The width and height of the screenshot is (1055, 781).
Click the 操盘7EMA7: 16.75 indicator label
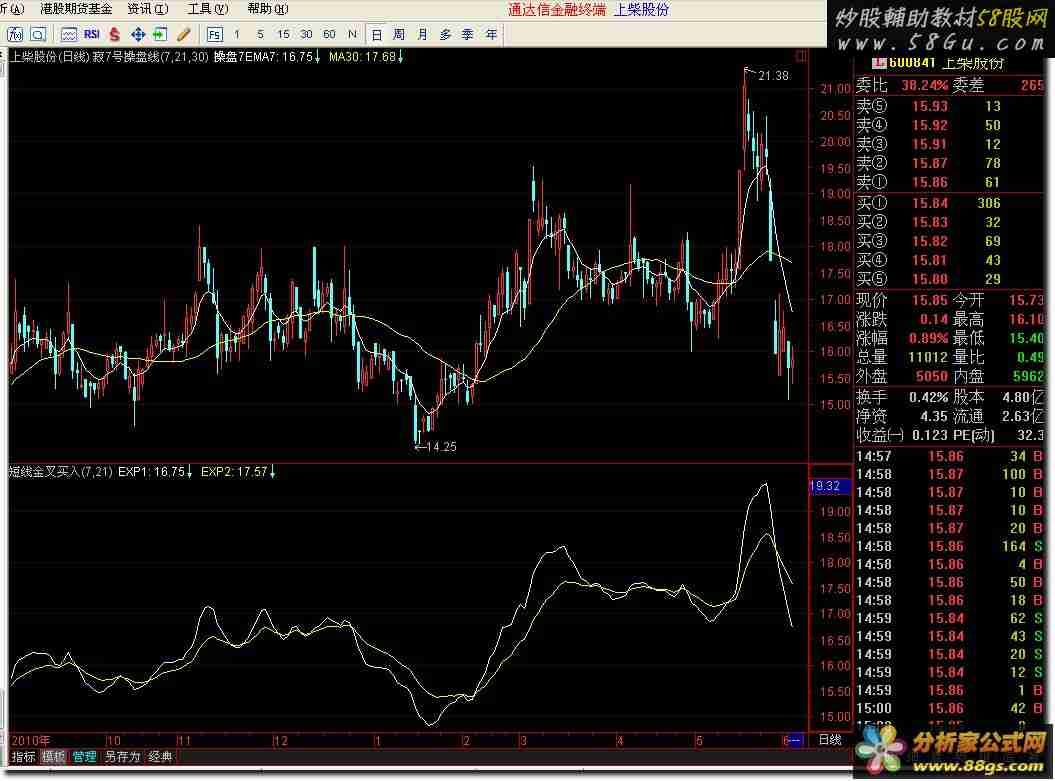coord(267,57)
